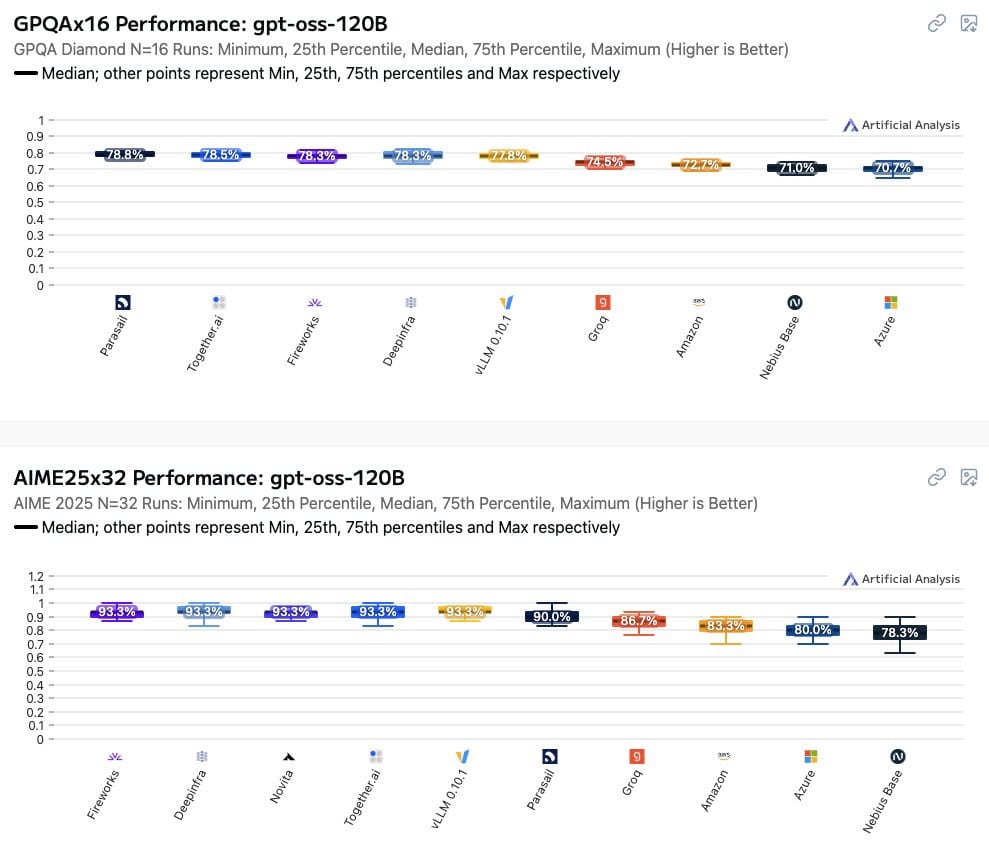Select Azure Microsoft logo in GPQA chart
Image resolution: width=989 pixels, height=856 pixels.
point(891,303)
